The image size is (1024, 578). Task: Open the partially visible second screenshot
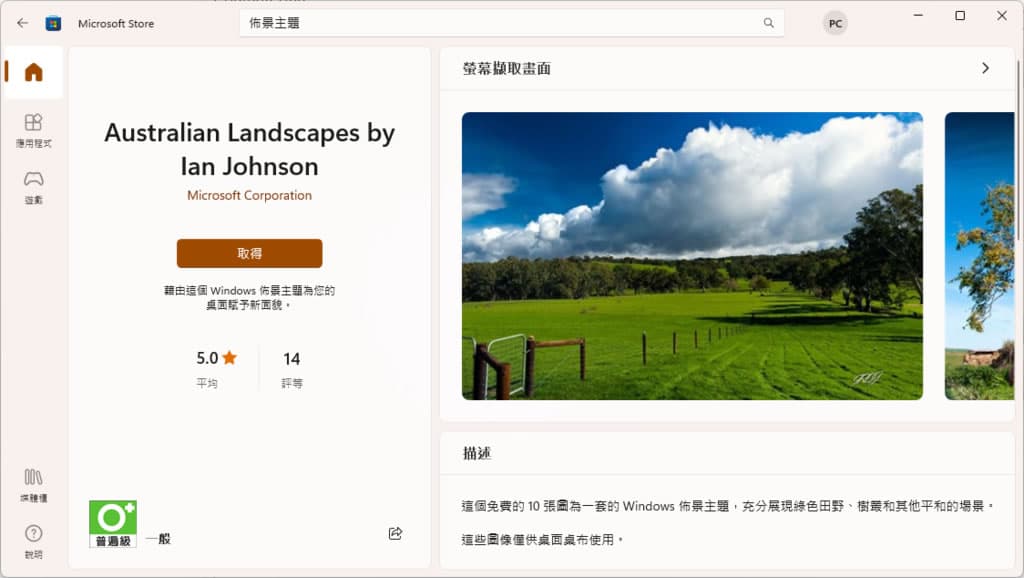(979, 256)
